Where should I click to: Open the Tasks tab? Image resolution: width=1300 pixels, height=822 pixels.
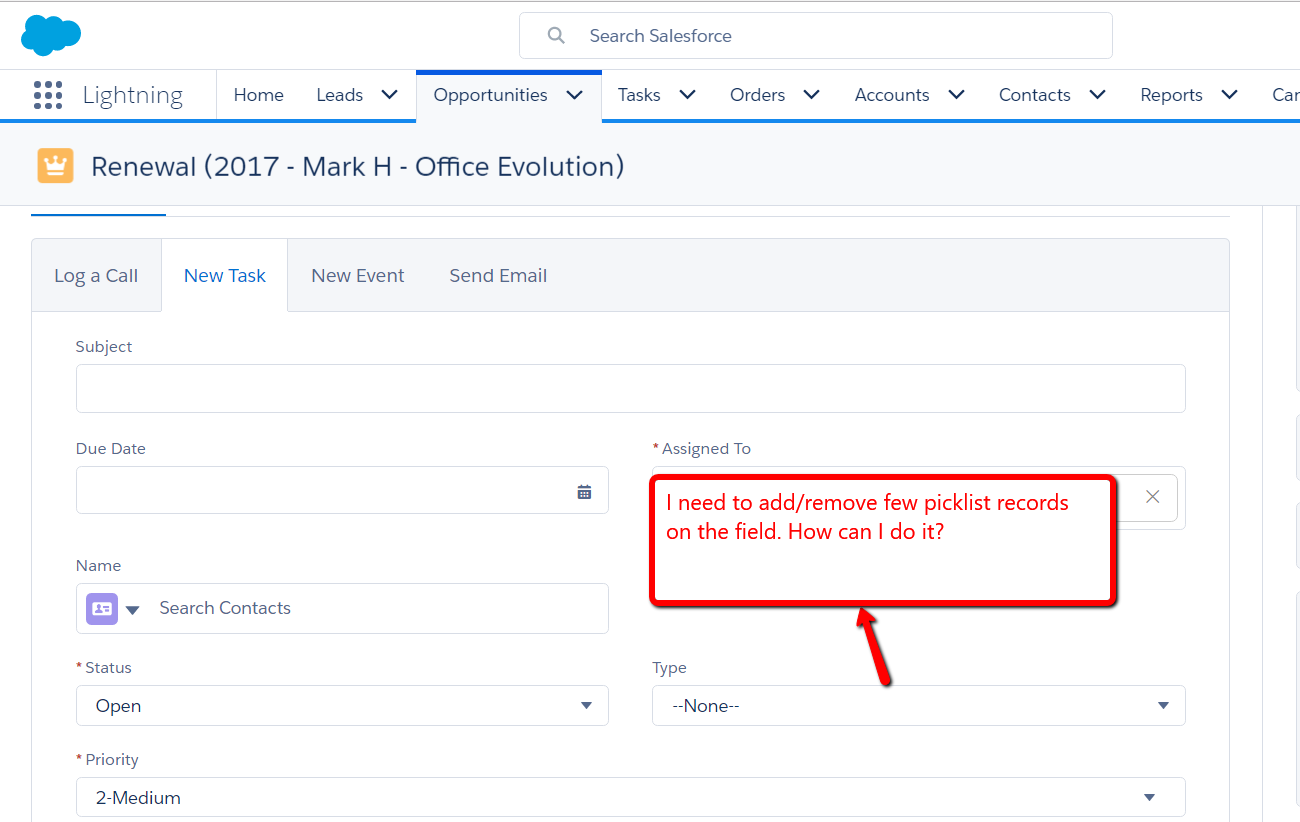639,95
